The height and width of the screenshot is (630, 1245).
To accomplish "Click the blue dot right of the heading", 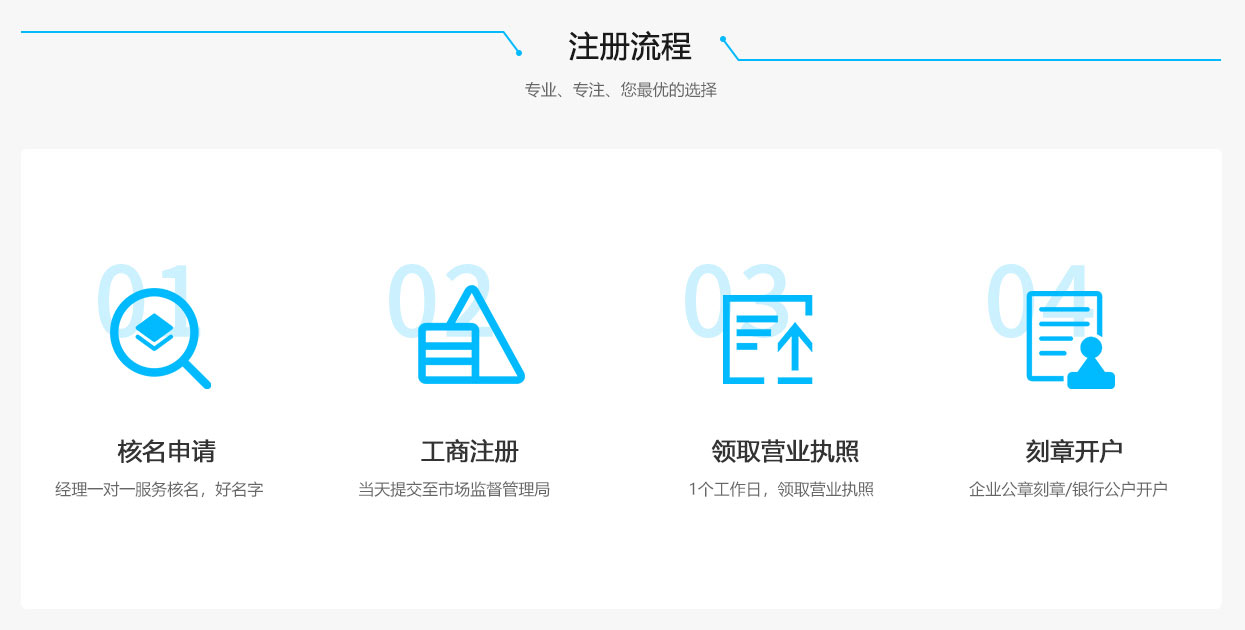I will [723, 40].
